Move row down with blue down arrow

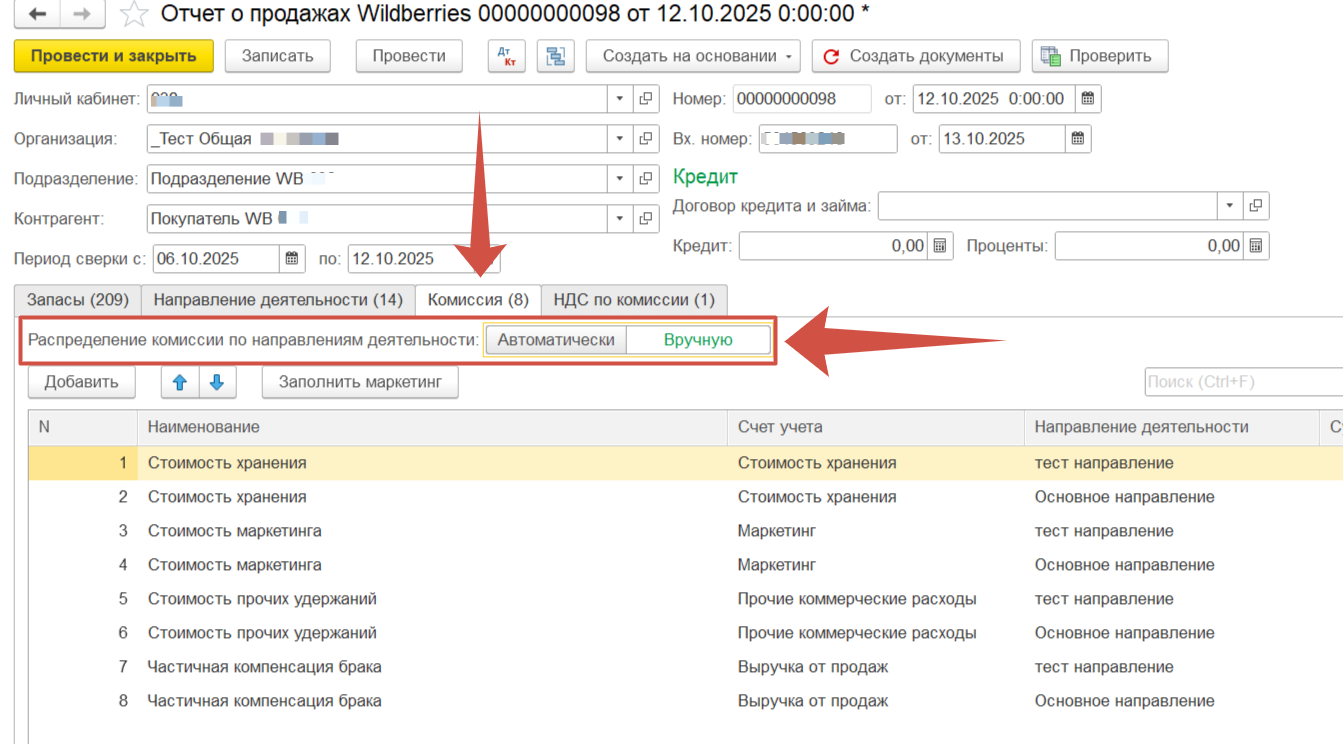click(x=217, y=382)
